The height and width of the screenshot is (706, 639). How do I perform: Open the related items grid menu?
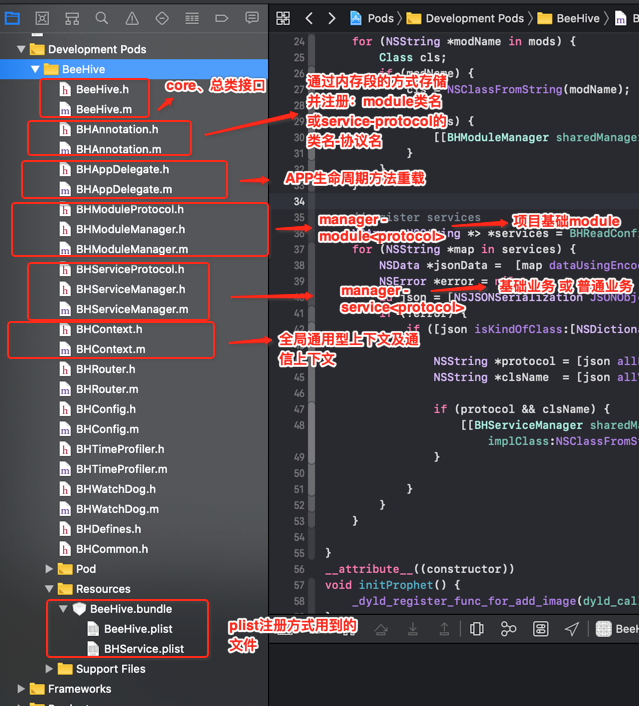(x=283, y=18)
